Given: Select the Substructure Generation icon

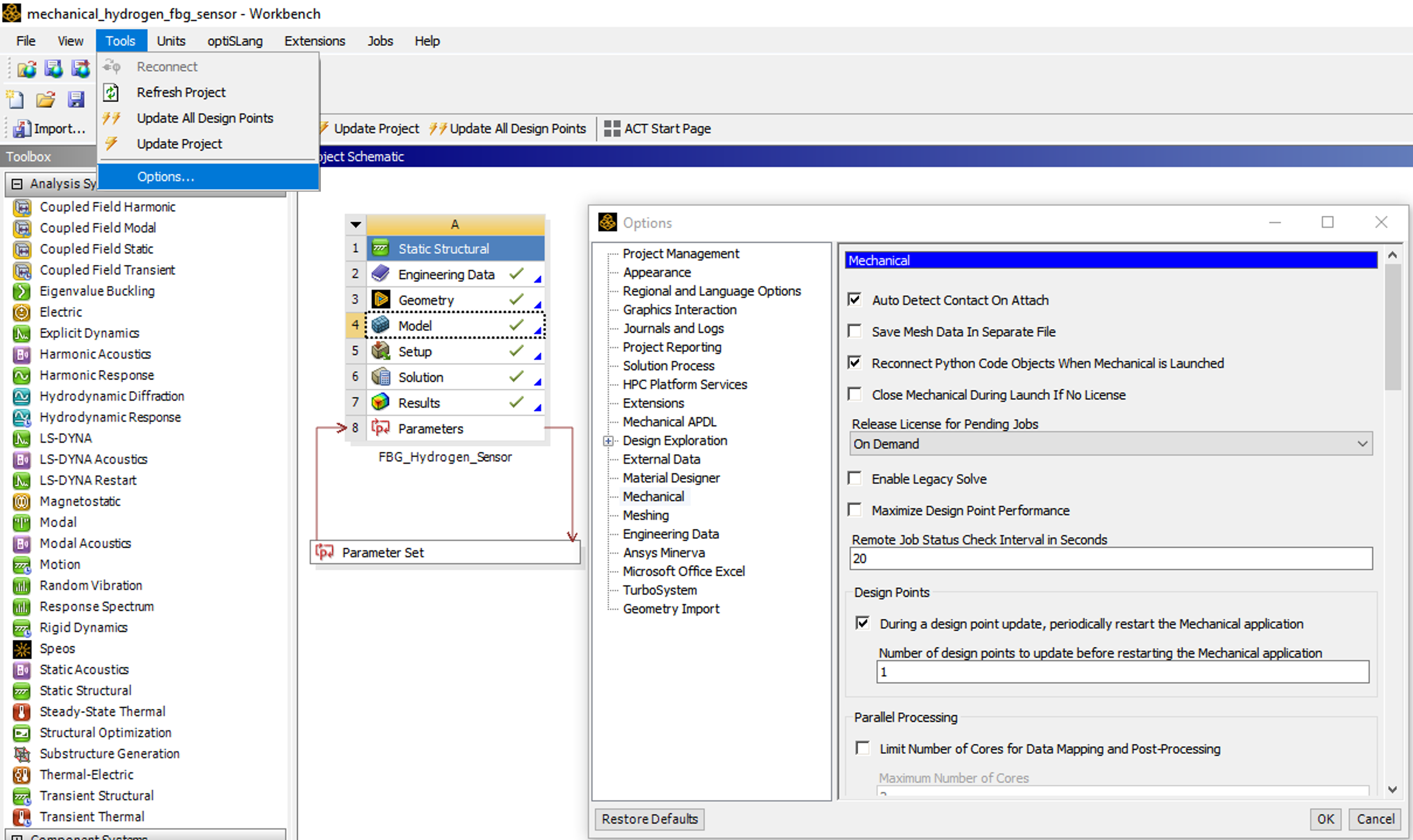Looking at the screenshot, I should pyautogui.click(x=22, y=754).
